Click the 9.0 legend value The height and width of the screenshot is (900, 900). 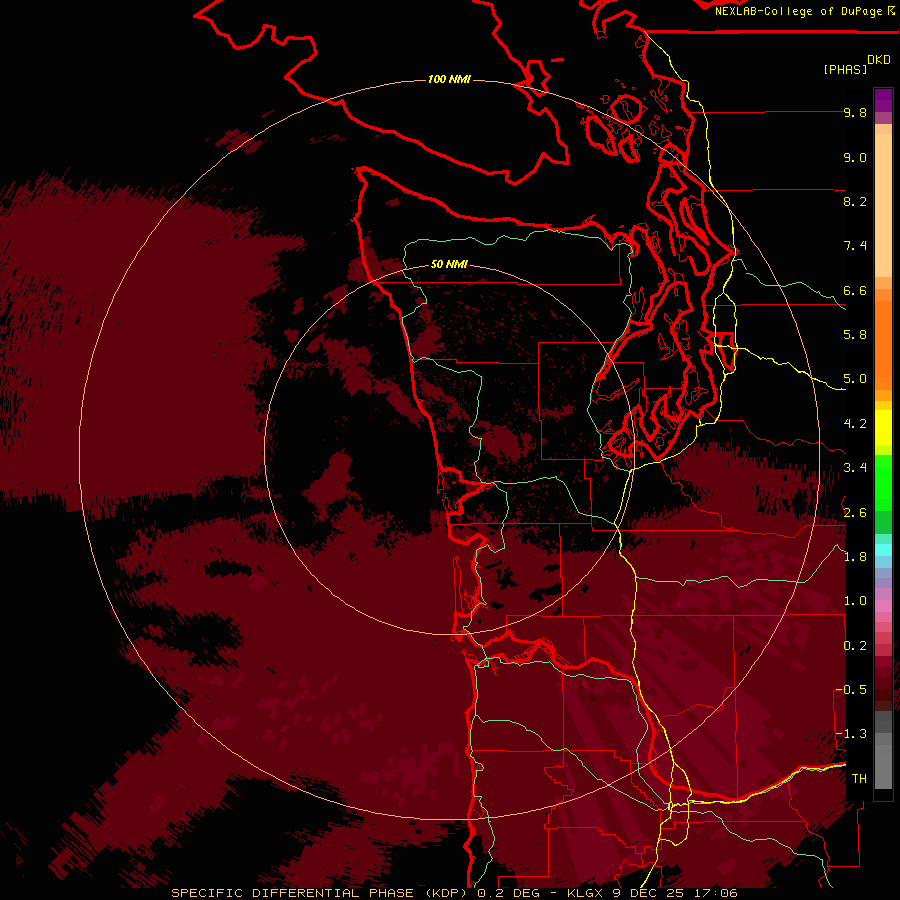(x=855, y=157)
